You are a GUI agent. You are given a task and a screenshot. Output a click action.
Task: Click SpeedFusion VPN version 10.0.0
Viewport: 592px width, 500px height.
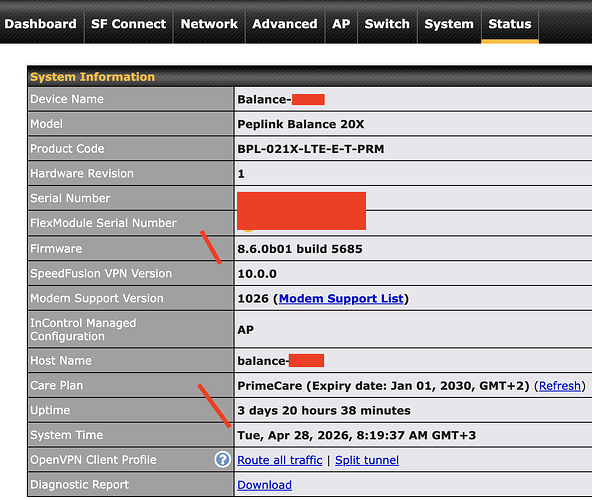[257, 273]
